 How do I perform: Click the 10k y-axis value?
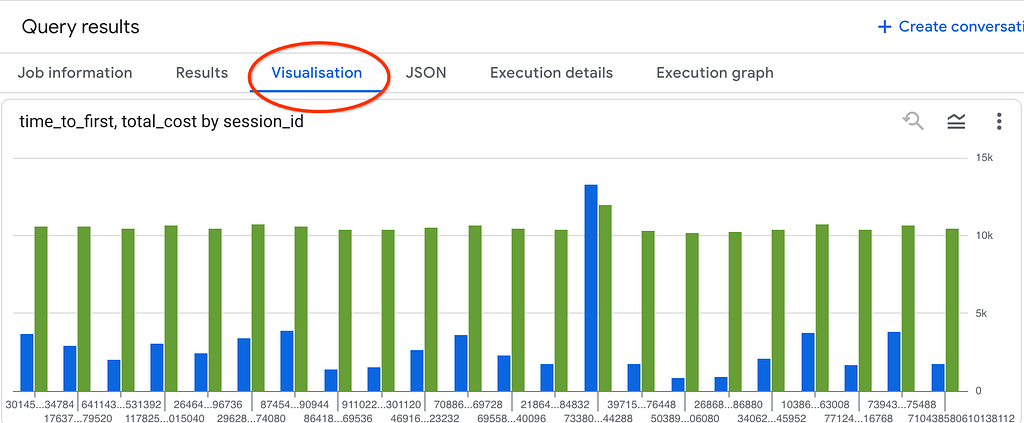click(984, 235)
